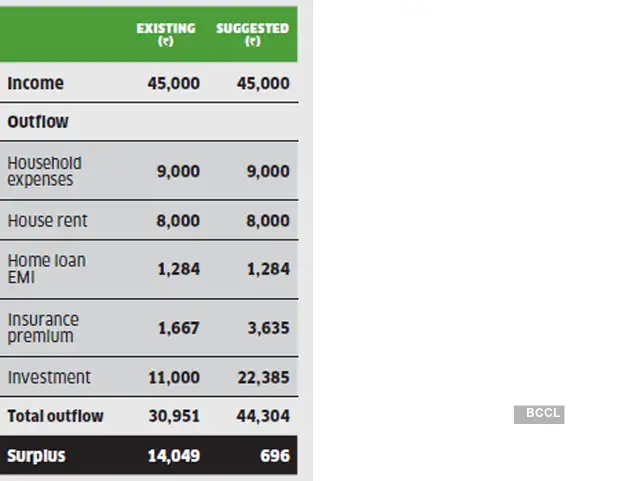Select existing investment value 11,000
Image resolution: width=630 pixels, height=481 pixels.
coord(174,377)
